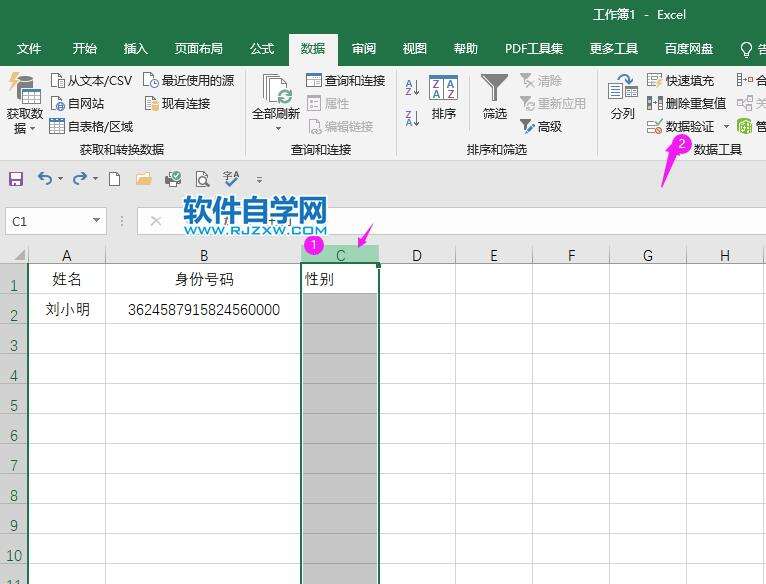Click the quick print icon
This screenshot has width=766, height=584.
click(172, 179)
